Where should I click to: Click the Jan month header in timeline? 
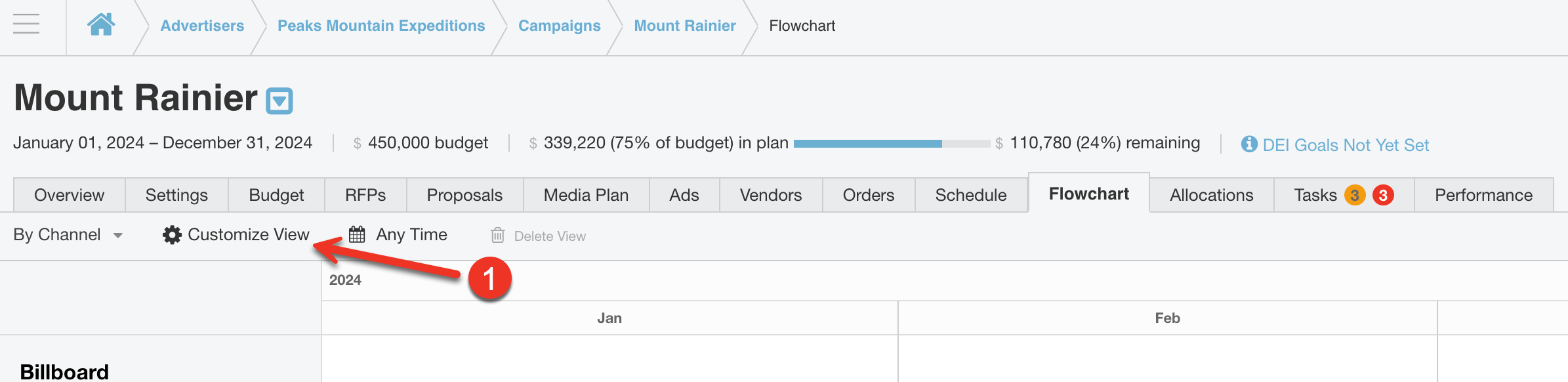click(x=609, y=318)
